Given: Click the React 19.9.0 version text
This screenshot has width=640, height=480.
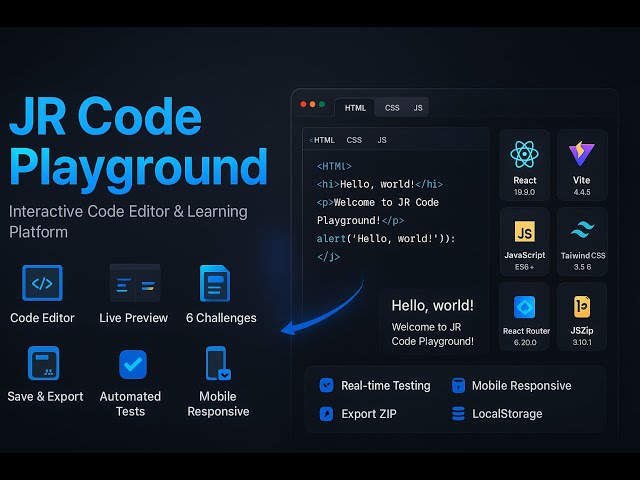Looking at the screenshot, I should (x=524, y=192).
